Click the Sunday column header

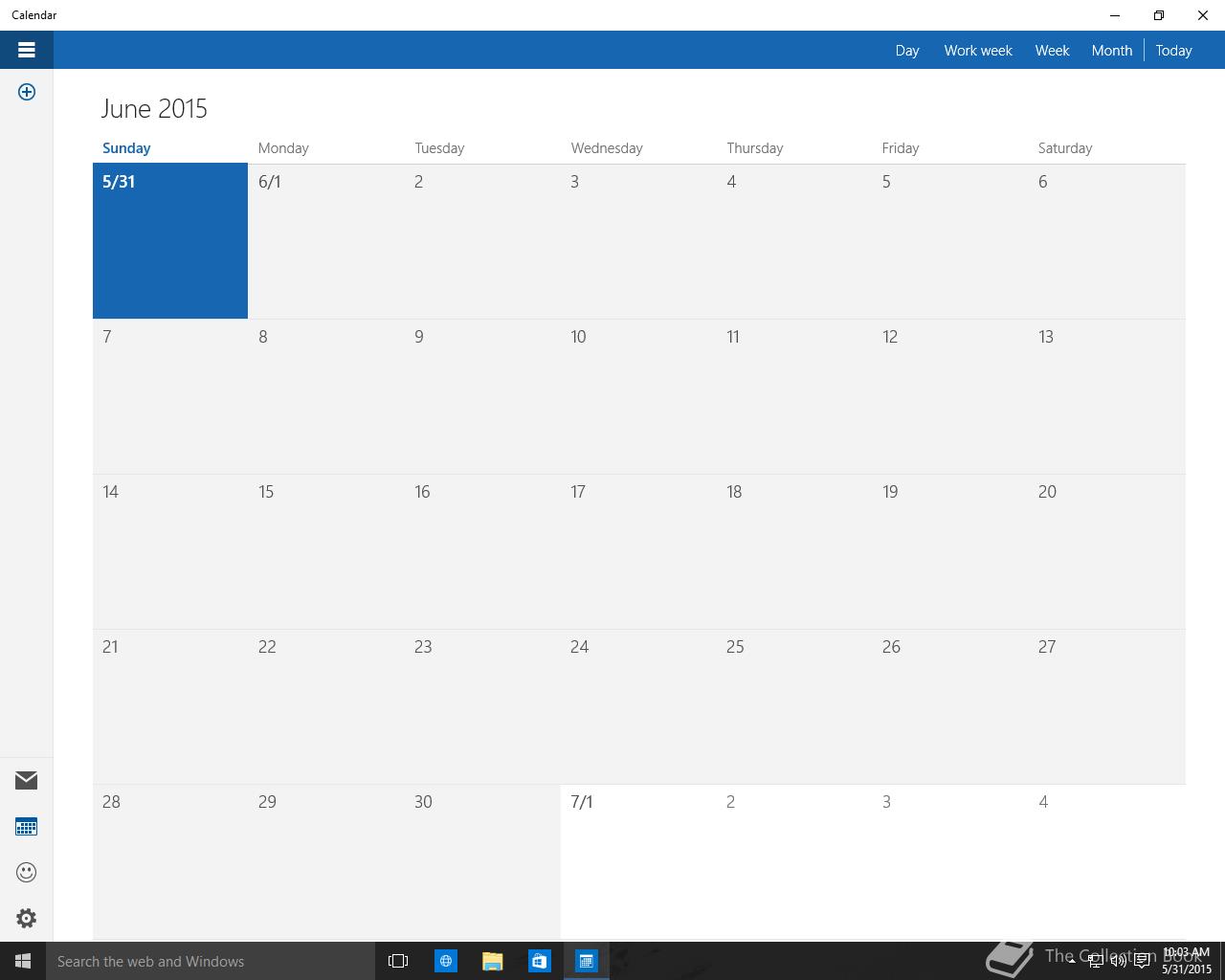(126, 147)
